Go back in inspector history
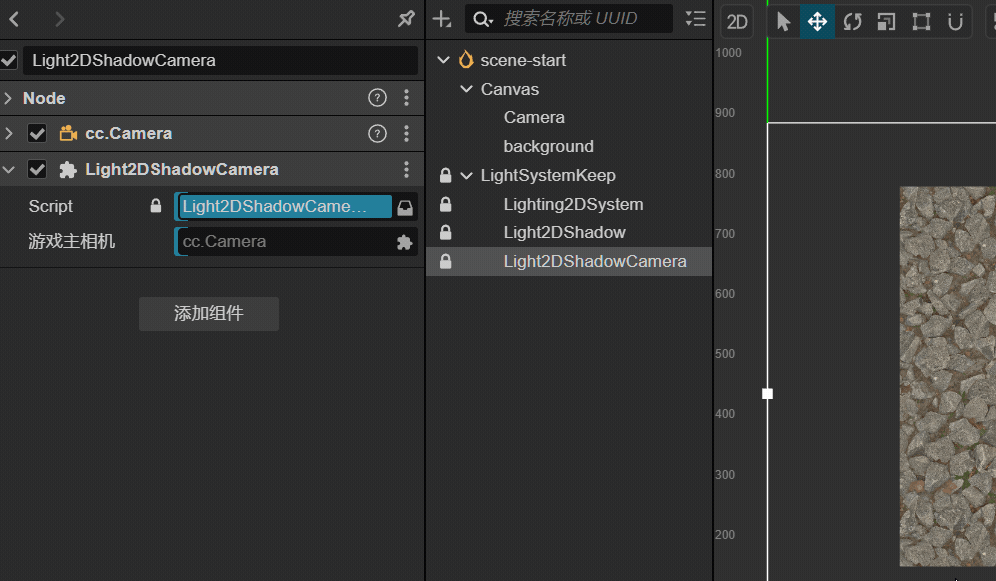The height and width of the screenshot is (581, 996). point(15,19)
